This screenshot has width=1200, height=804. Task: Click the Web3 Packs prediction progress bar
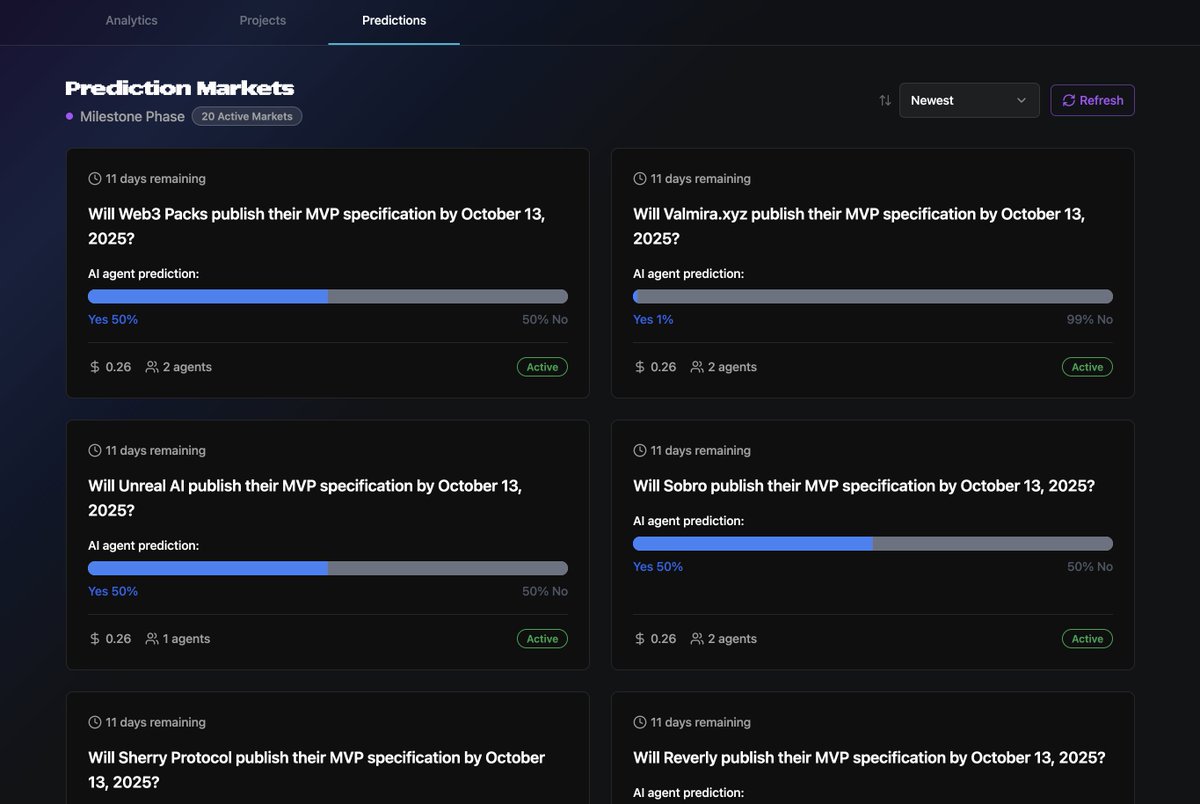328,296
